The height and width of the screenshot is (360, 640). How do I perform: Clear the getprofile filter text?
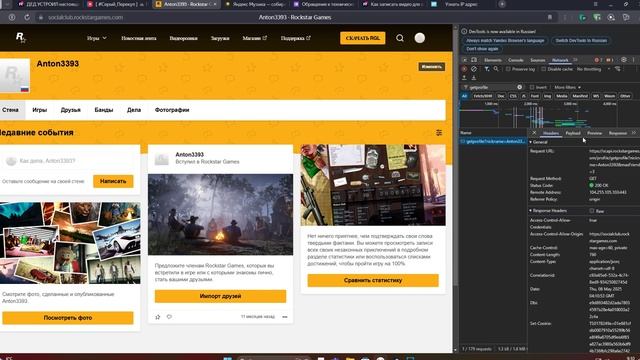[519, 87]
